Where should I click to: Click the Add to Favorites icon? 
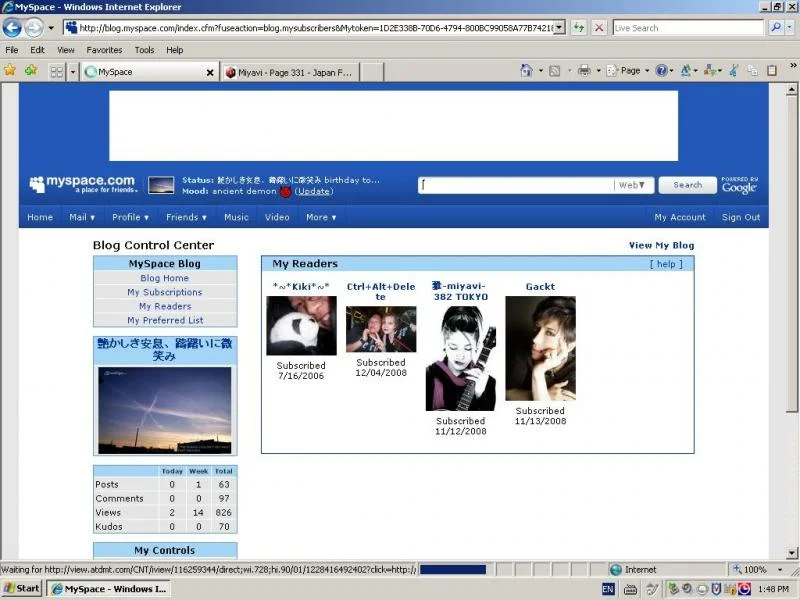[x=31, y=70]
